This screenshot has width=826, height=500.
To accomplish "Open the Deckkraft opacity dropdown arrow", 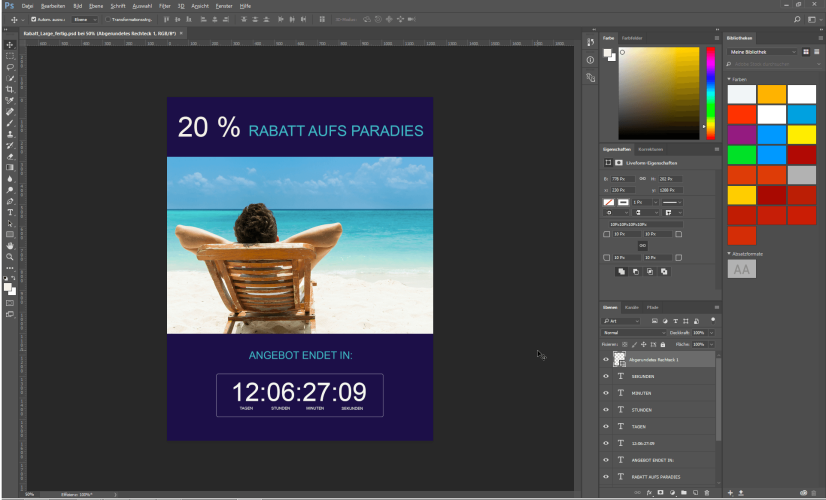I will tap(712, 332).
